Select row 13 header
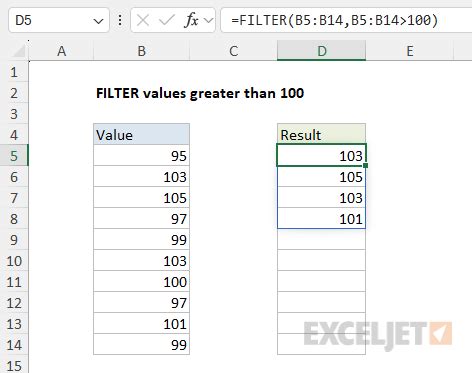The width and height of the screenshot is (472, 373). click(14, 324)
